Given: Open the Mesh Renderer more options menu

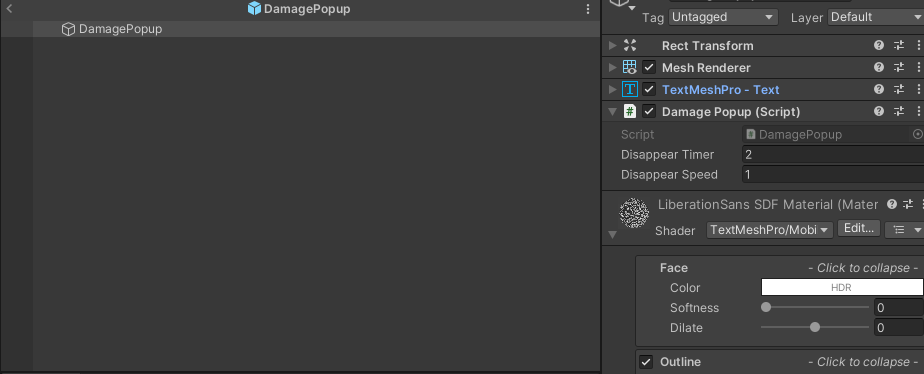Looking at the screenshot, I should (x=918, y=68).
